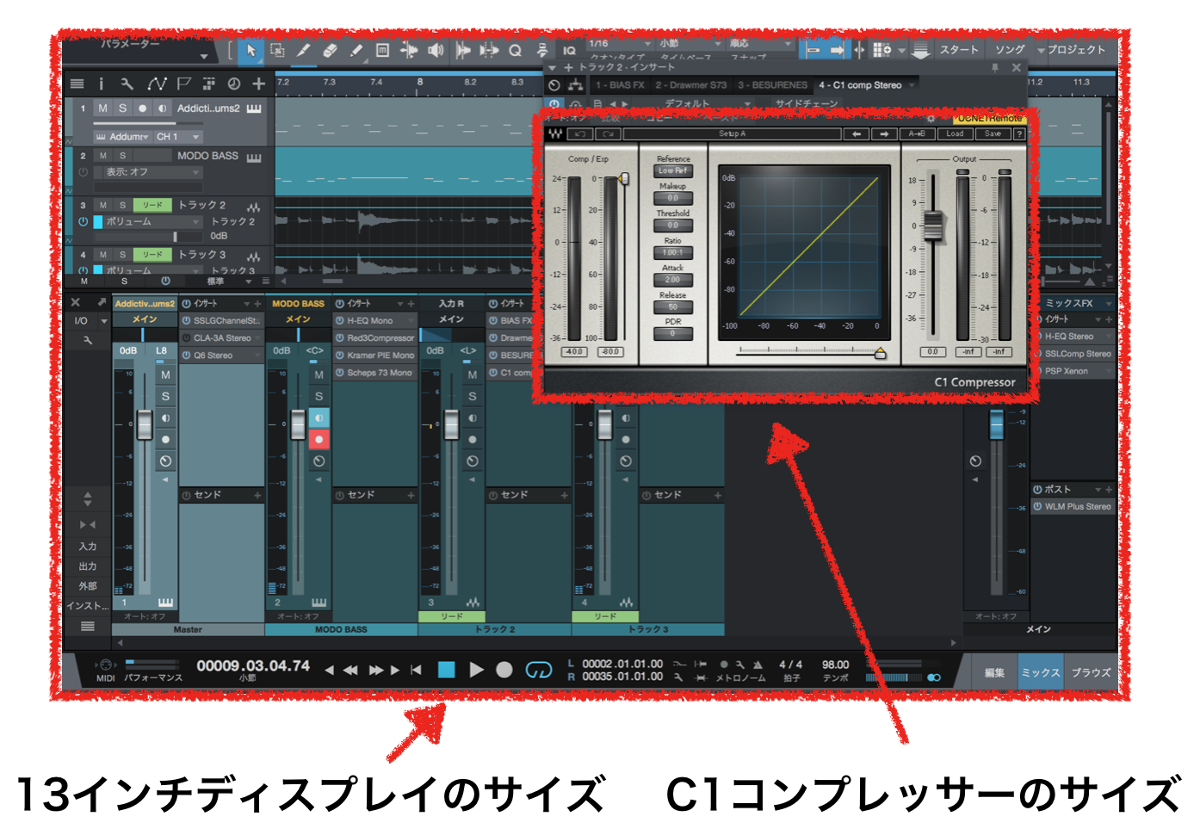Screen dimensions: 1200x835
Task: Mute the Addictive Drums mixer channel
Action: coord(165,375)
